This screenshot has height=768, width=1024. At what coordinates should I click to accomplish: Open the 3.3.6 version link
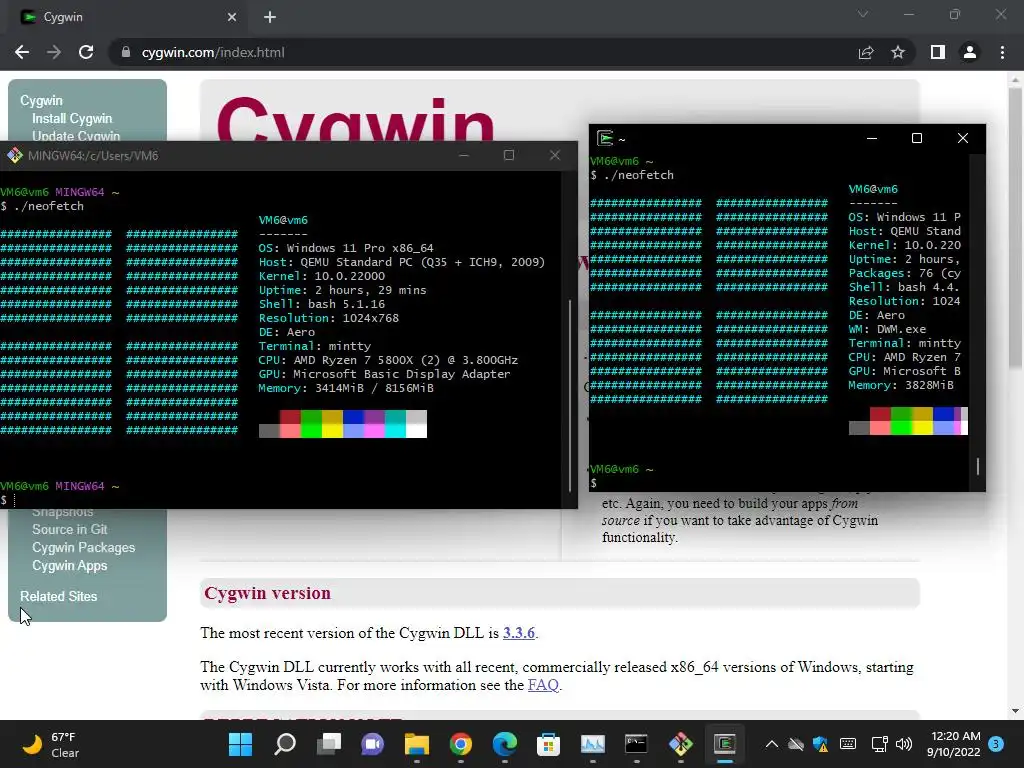coord(519,633)
